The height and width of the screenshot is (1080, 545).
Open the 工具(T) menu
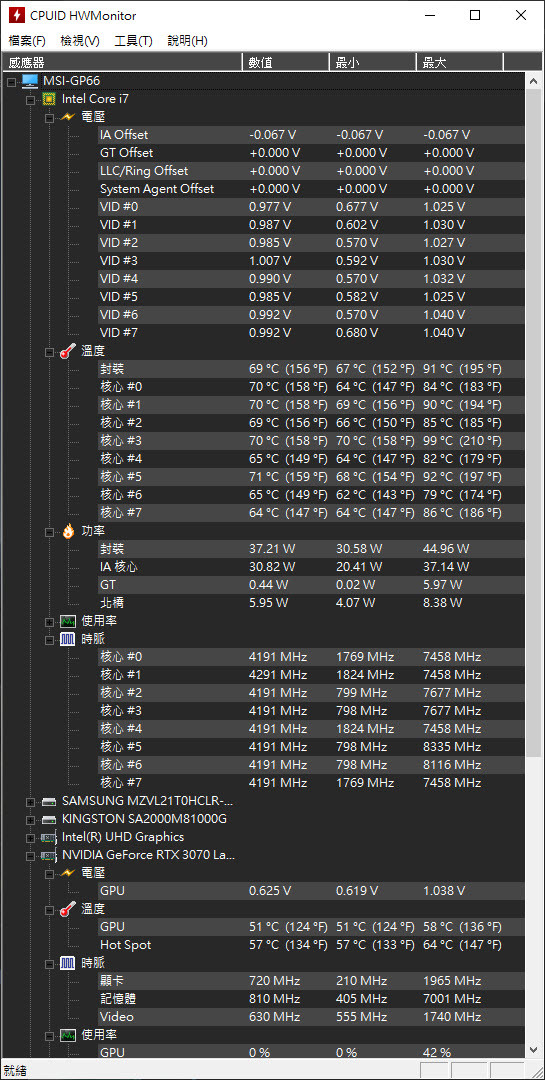tap(134, 41)
